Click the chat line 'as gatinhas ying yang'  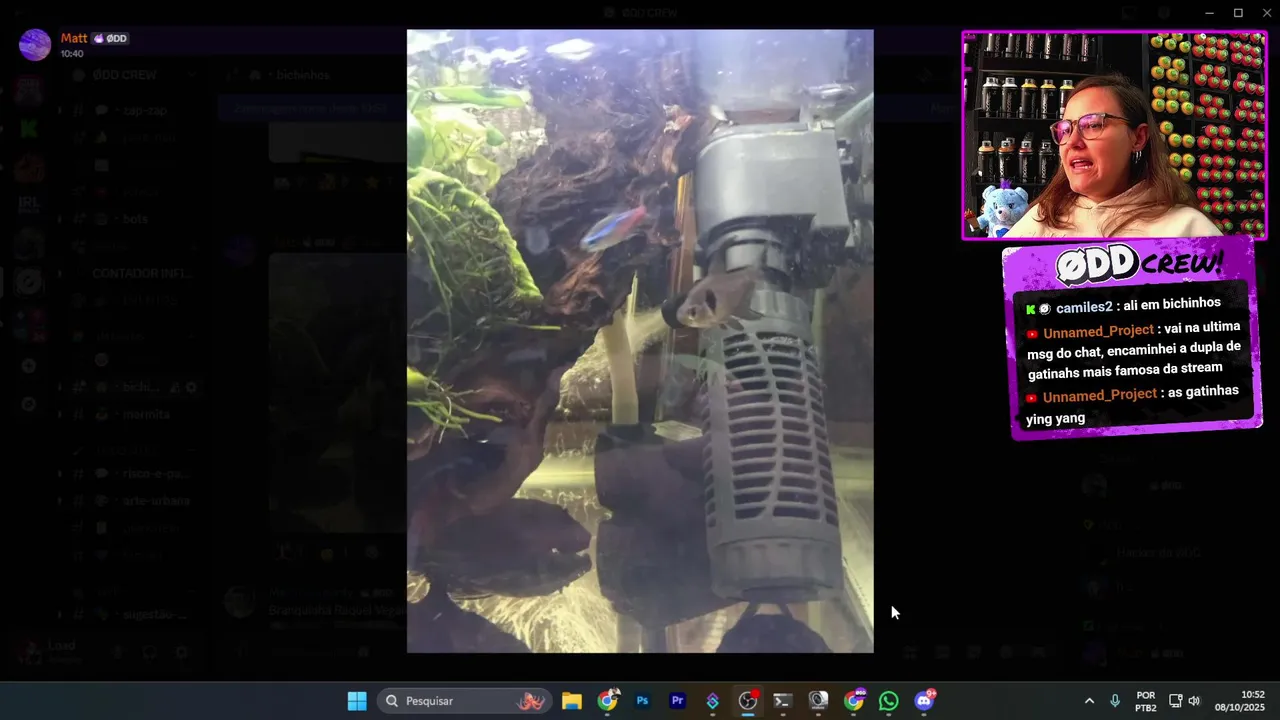pyautogui.click(x=1132, y=405)
